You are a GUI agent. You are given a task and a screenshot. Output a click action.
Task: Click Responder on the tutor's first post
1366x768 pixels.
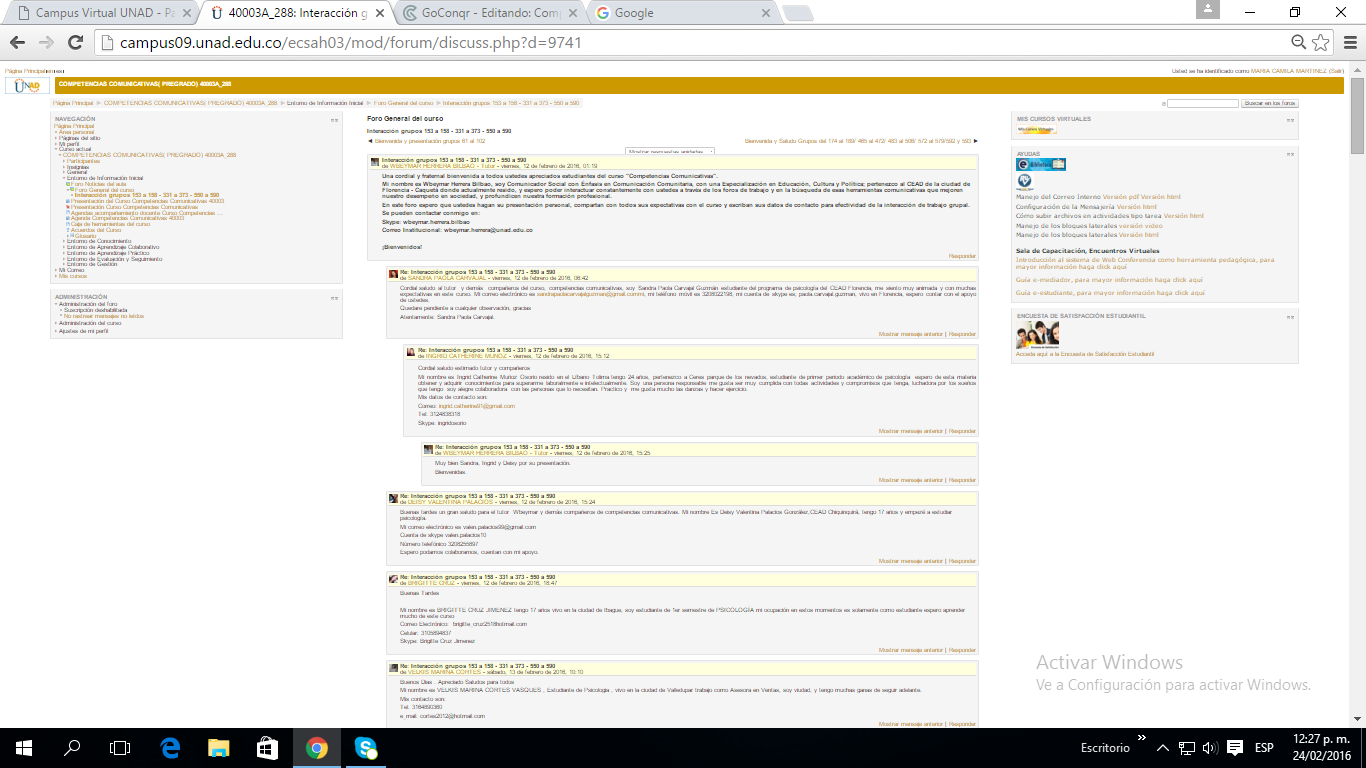click(x=962, y=256)
